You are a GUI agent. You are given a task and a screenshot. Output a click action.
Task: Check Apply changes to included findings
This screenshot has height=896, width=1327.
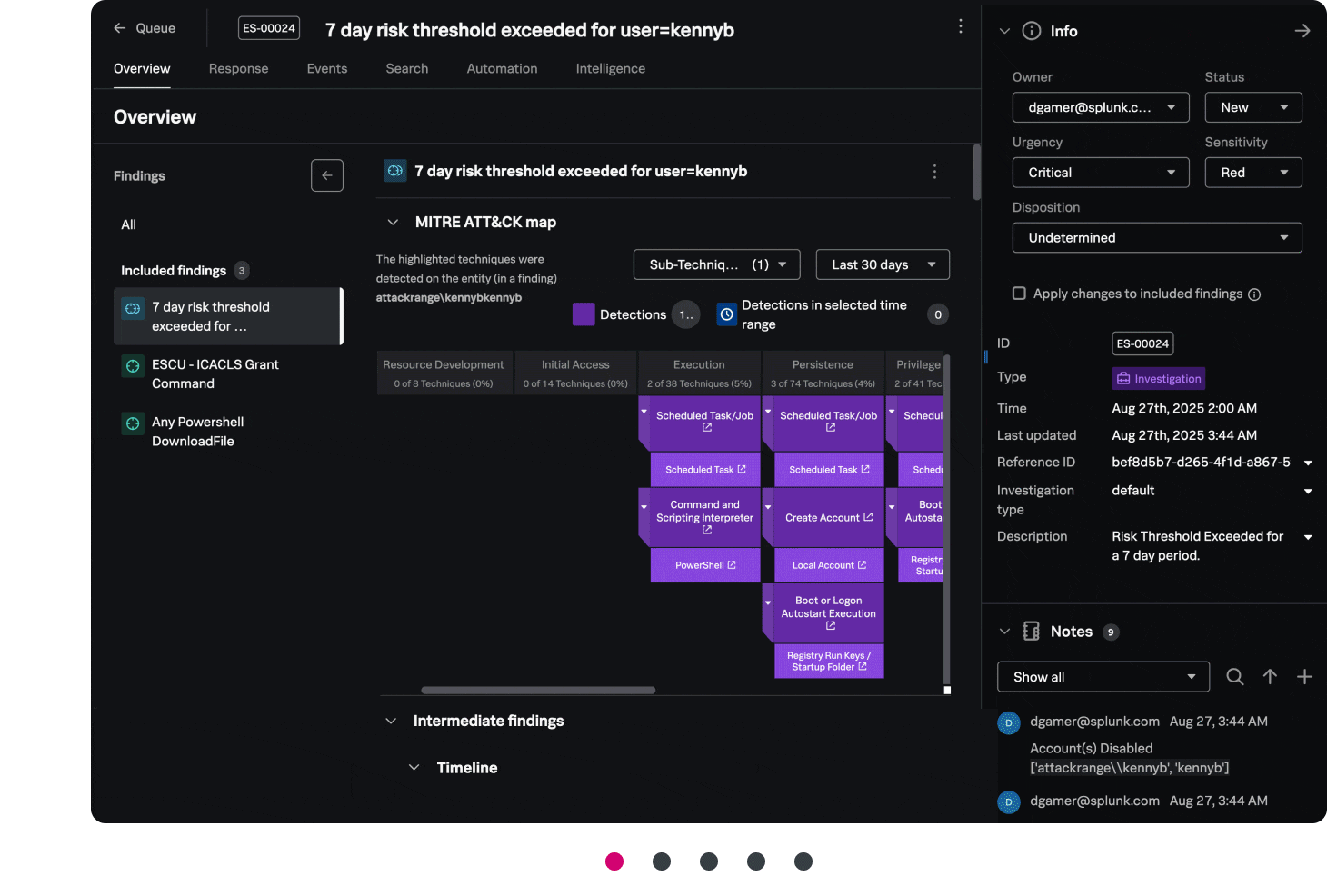point(1019,293)
